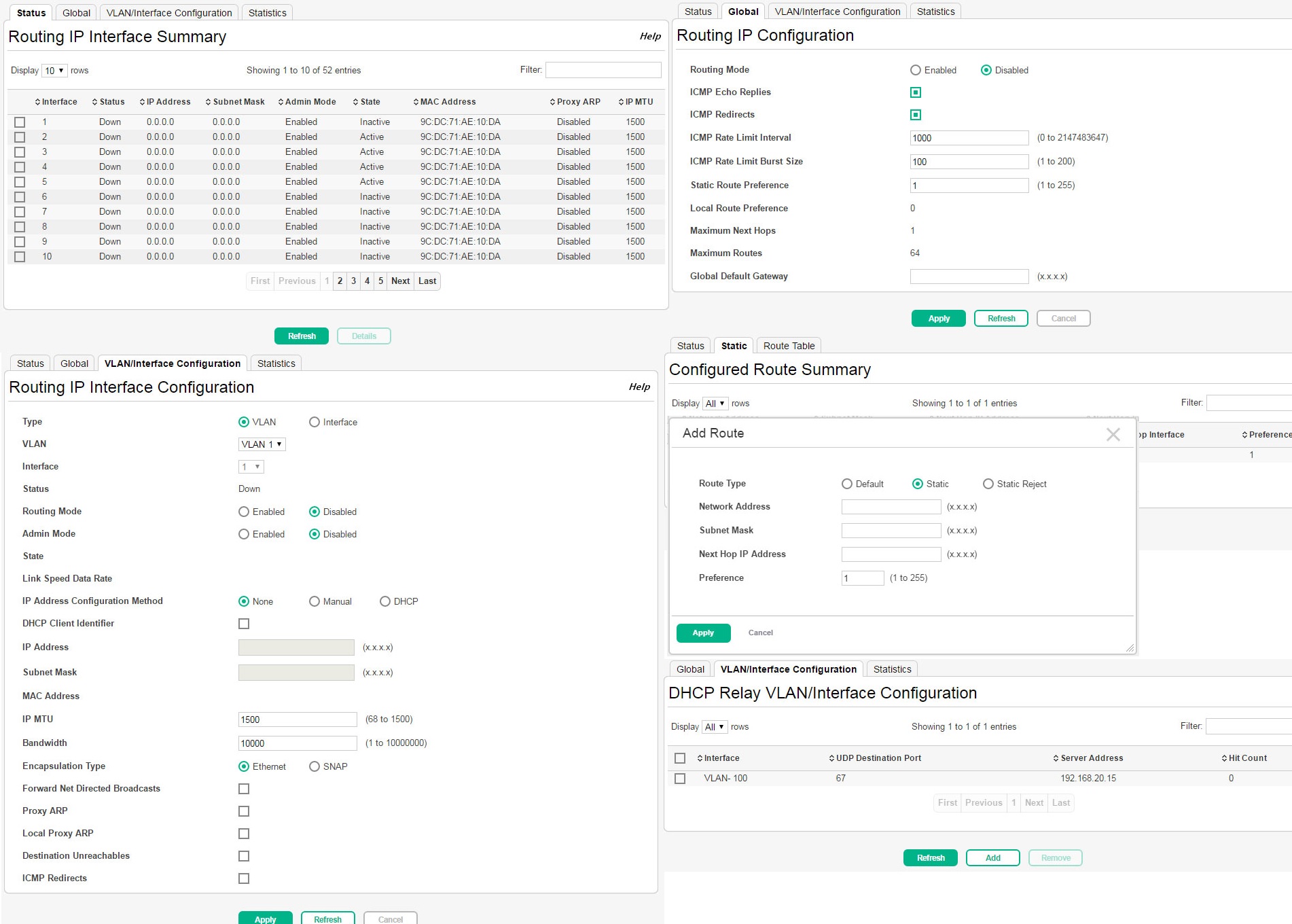Sort Interface Summary table by Interface column

56,102
